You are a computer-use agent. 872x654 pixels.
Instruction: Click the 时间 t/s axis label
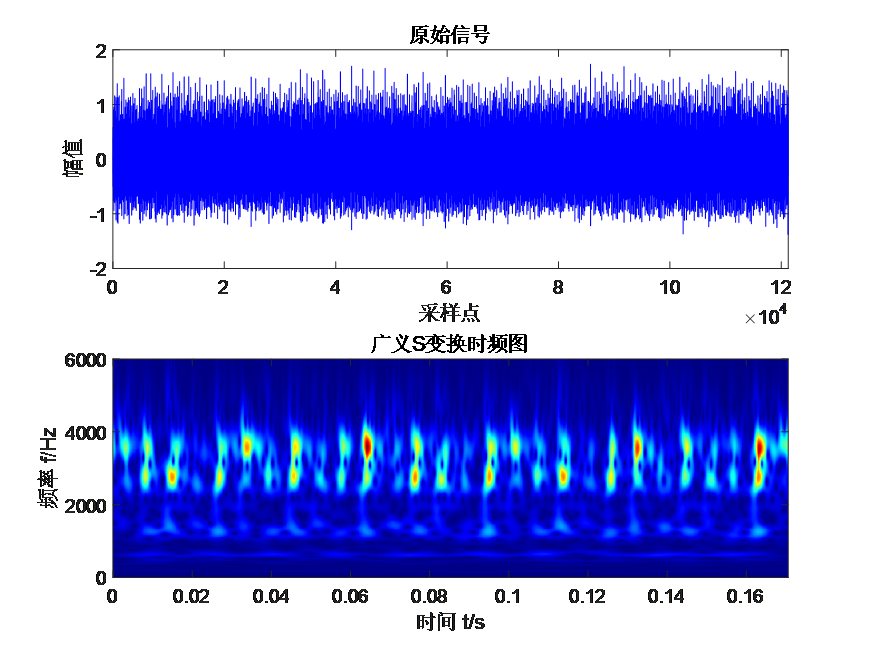click(450, 622)
